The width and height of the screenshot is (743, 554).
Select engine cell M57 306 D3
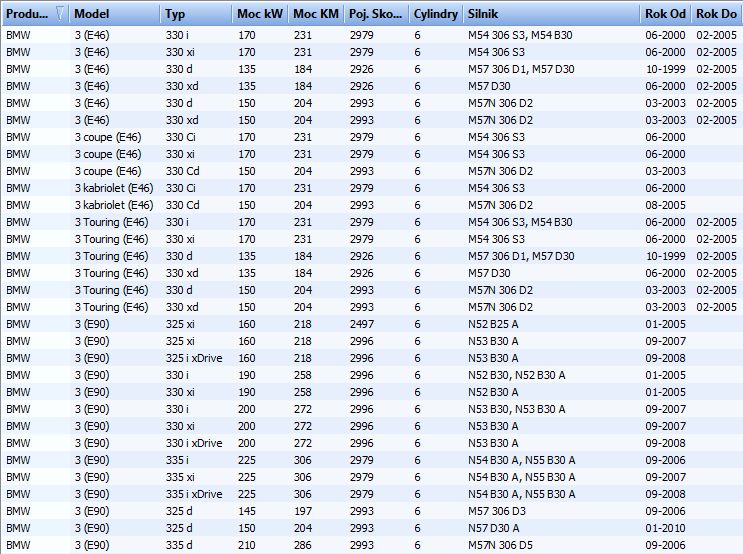tap(497, 511)
